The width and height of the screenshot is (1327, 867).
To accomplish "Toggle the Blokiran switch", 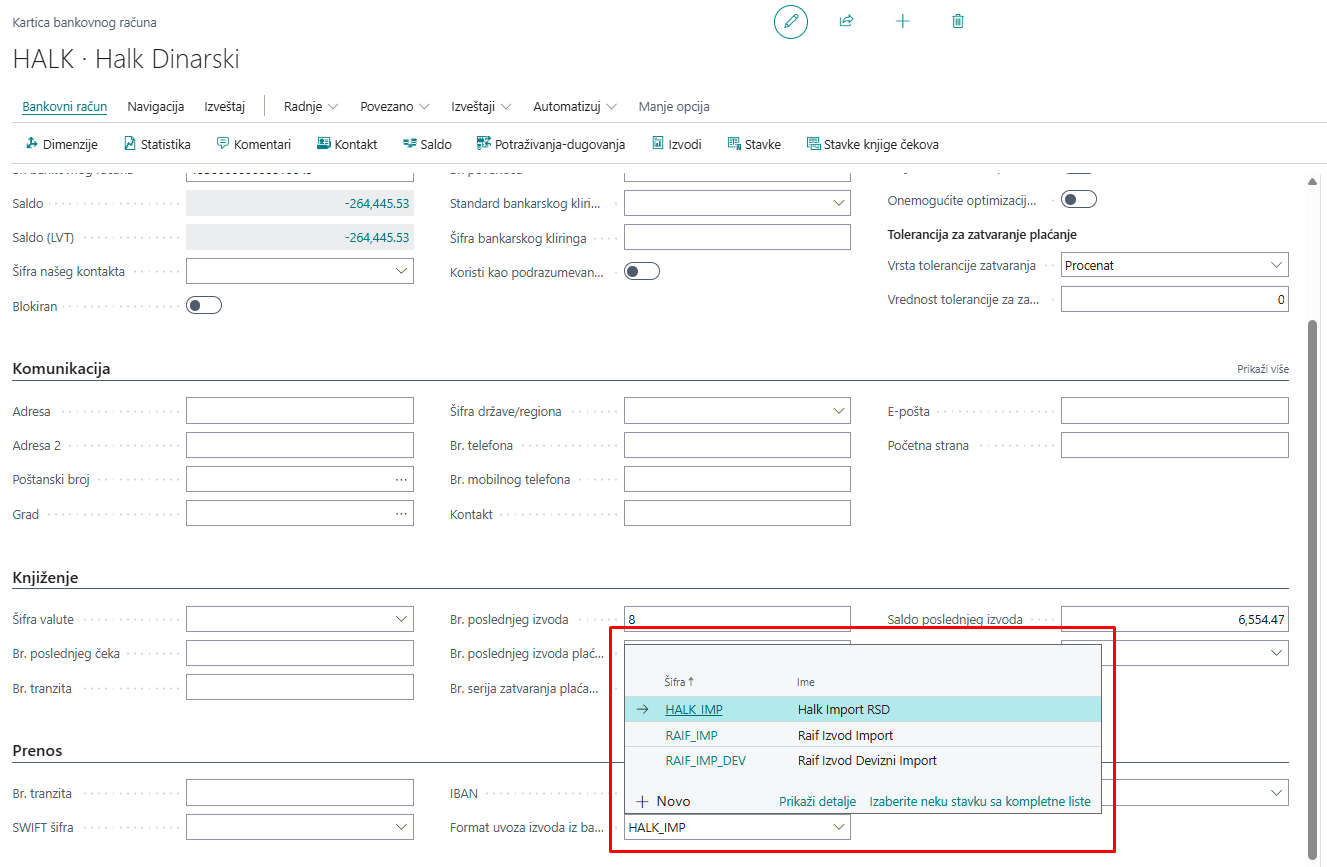I will tap(204, 306).
